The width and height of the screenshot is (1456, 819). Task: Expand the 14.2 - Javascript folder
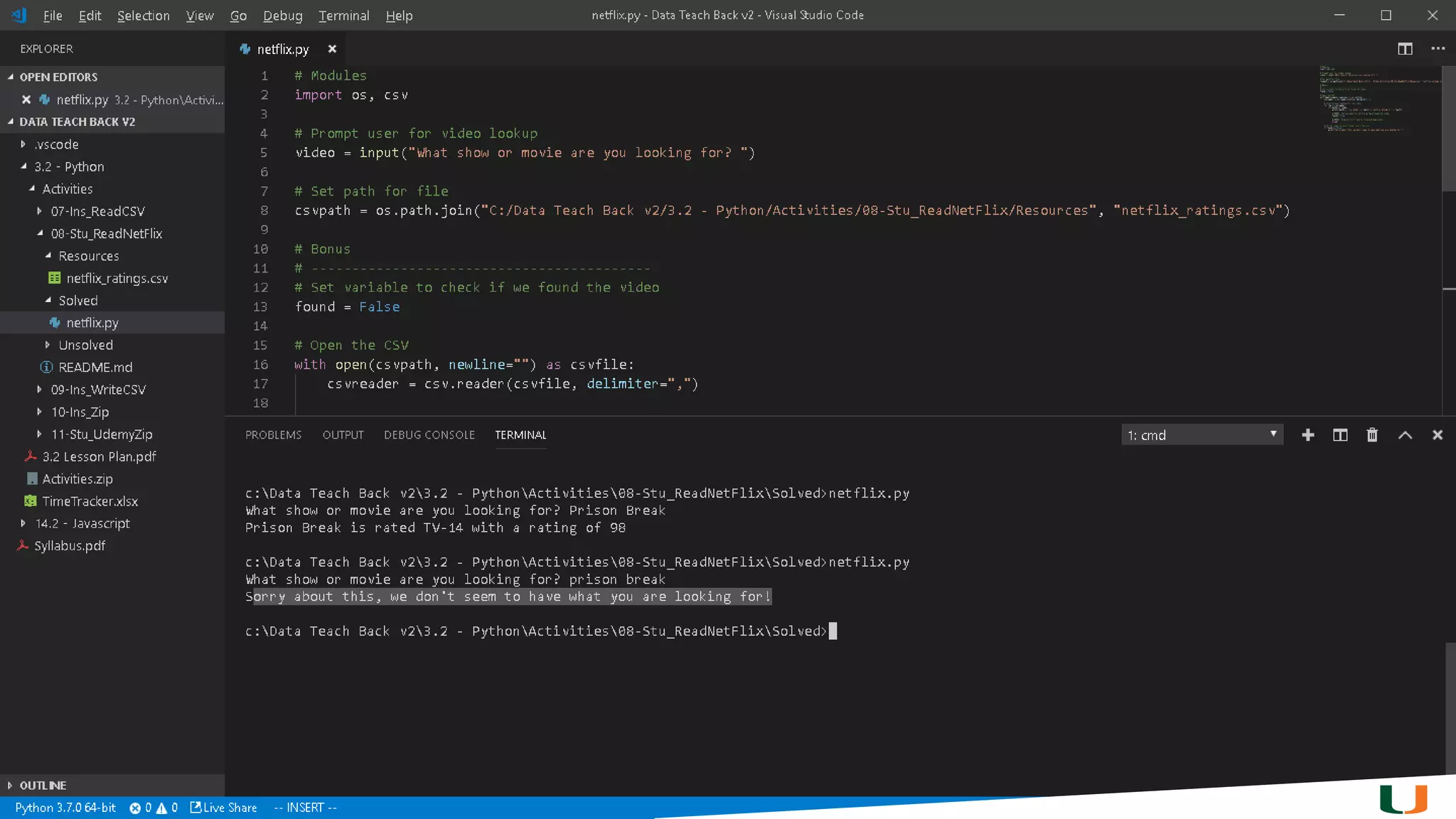point(82,523)
